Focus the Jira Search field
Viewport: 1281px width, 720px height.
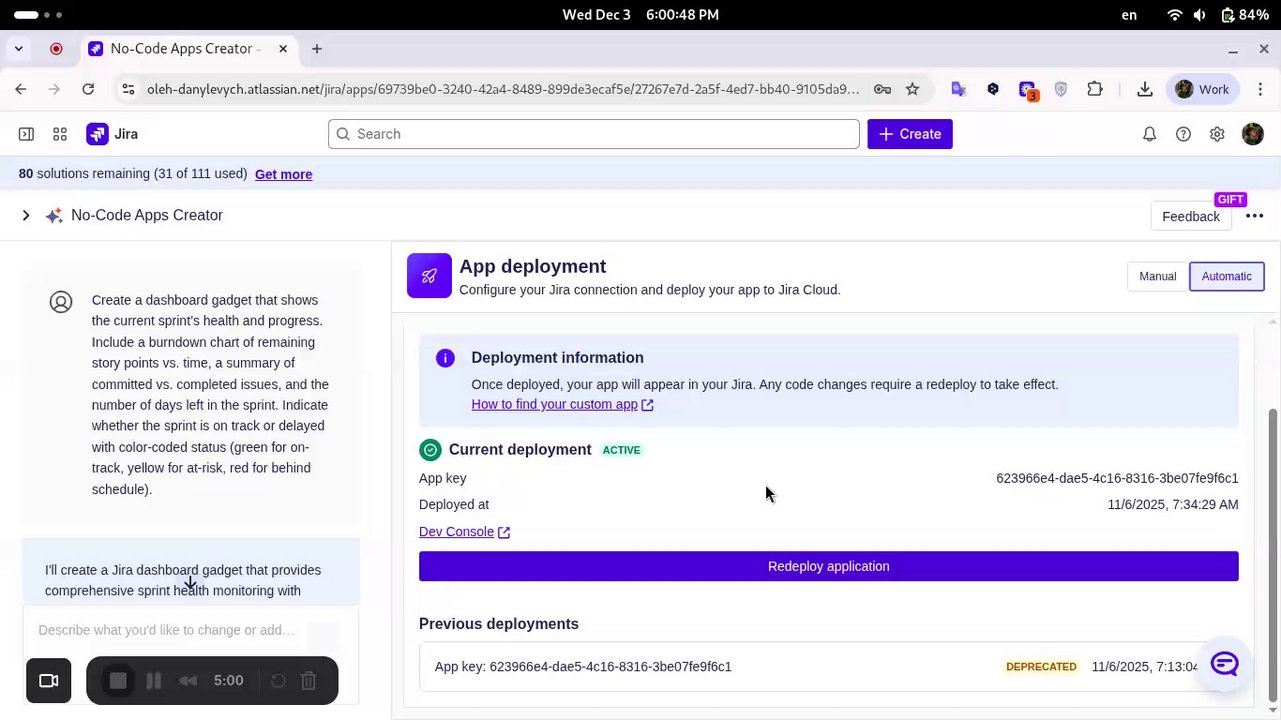click(x=594, y=134)
